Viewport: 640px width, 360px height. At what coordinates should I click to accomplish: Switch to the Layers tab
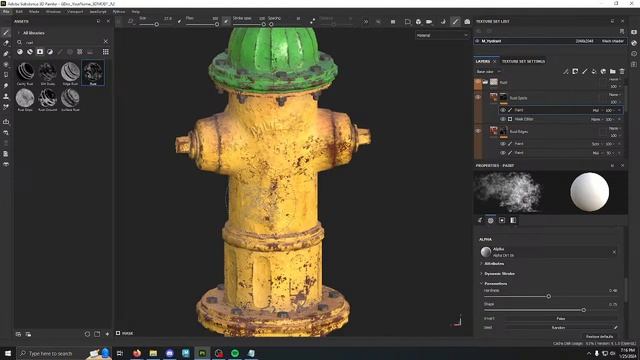click(483, 61)
